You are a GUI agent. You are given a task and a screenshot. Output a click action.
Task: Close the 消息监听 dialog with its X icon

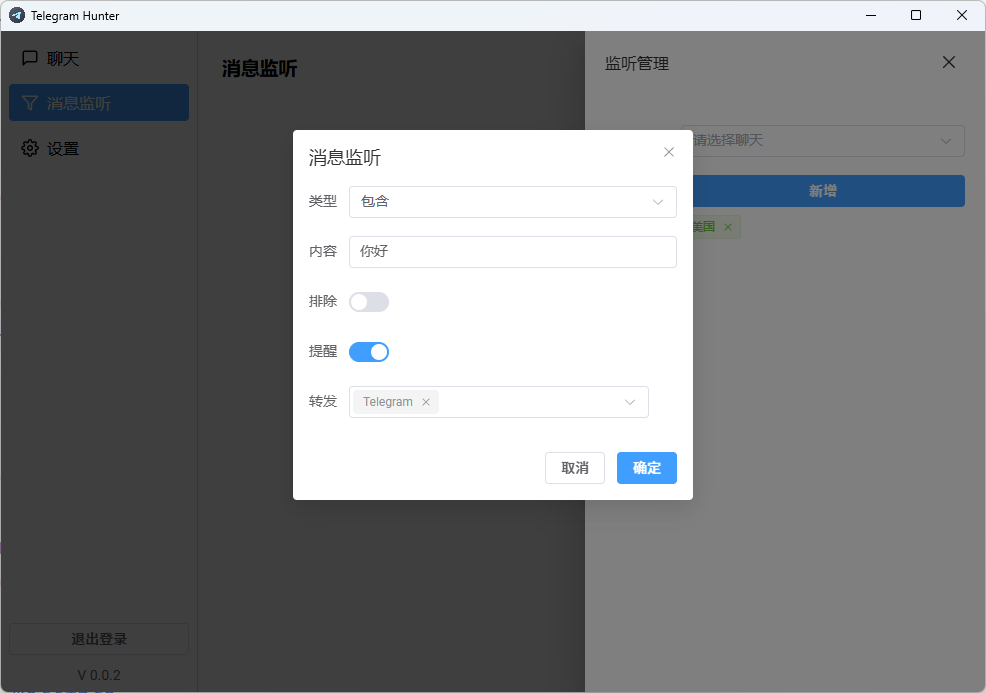point(668,152)
